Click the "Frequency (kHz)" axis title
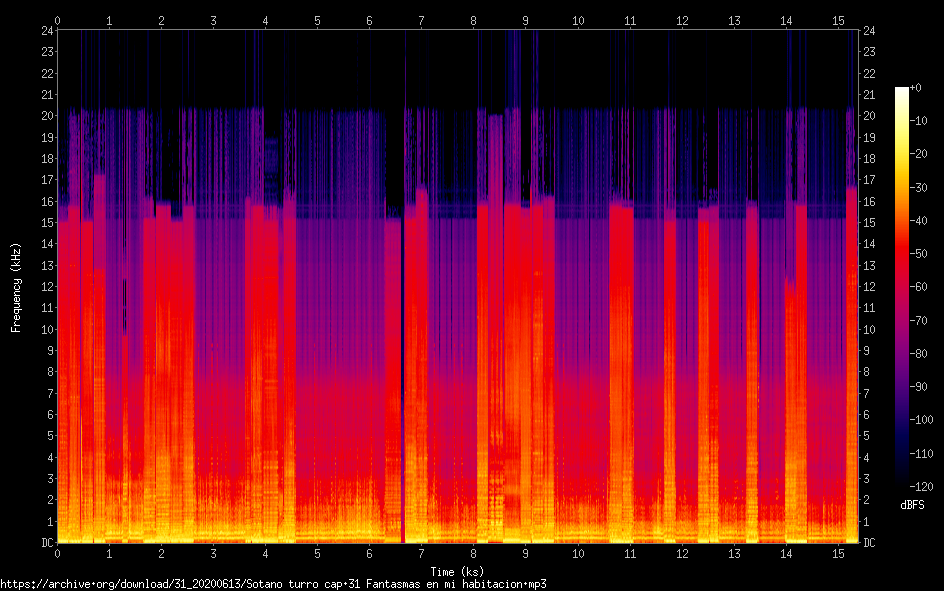The image size is (944, 591). point(16,288)
